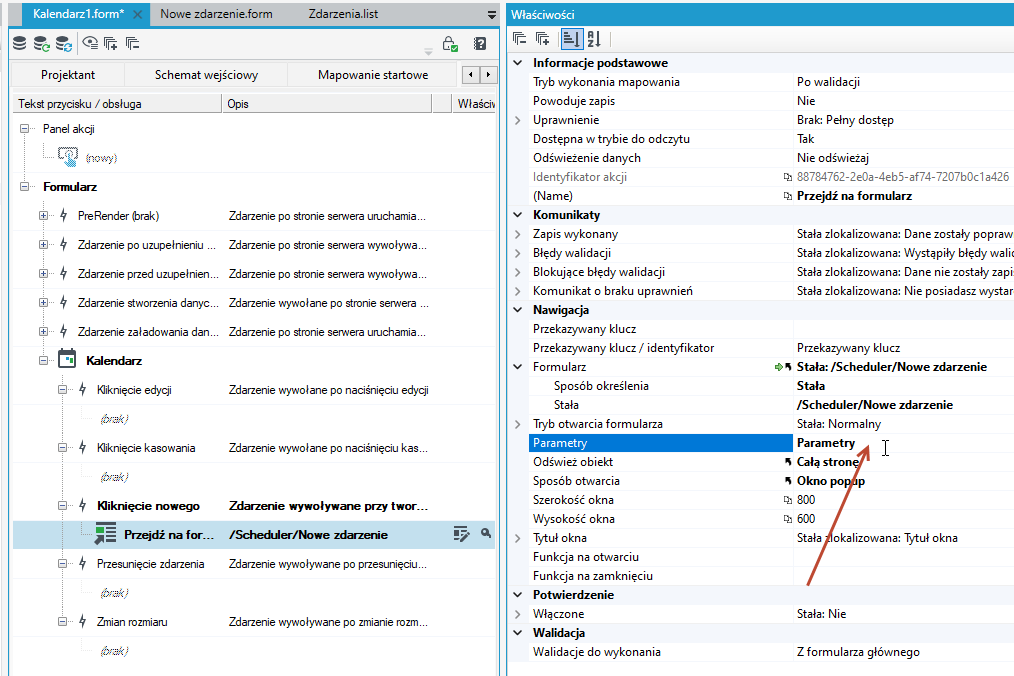Collapse the Formularz property in Nawigacja
The width and height of the screenshot is (1014, 676).
point(518,367)
